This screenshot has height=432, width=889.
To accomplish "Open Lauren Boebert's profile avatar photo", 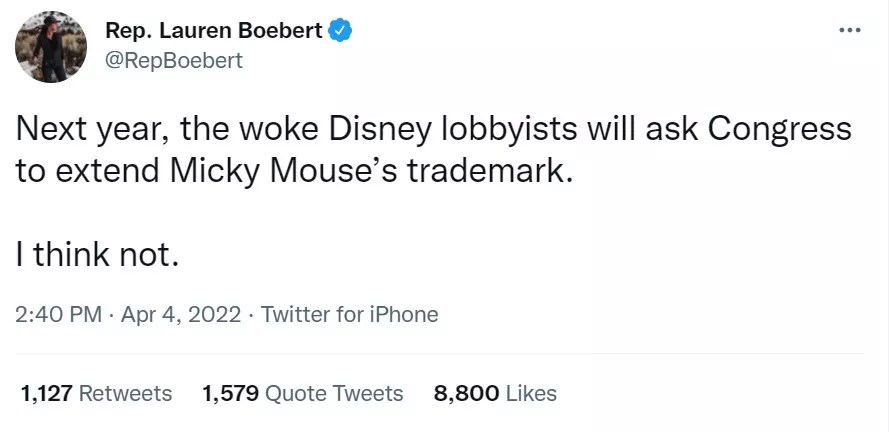I will point(50,47).
